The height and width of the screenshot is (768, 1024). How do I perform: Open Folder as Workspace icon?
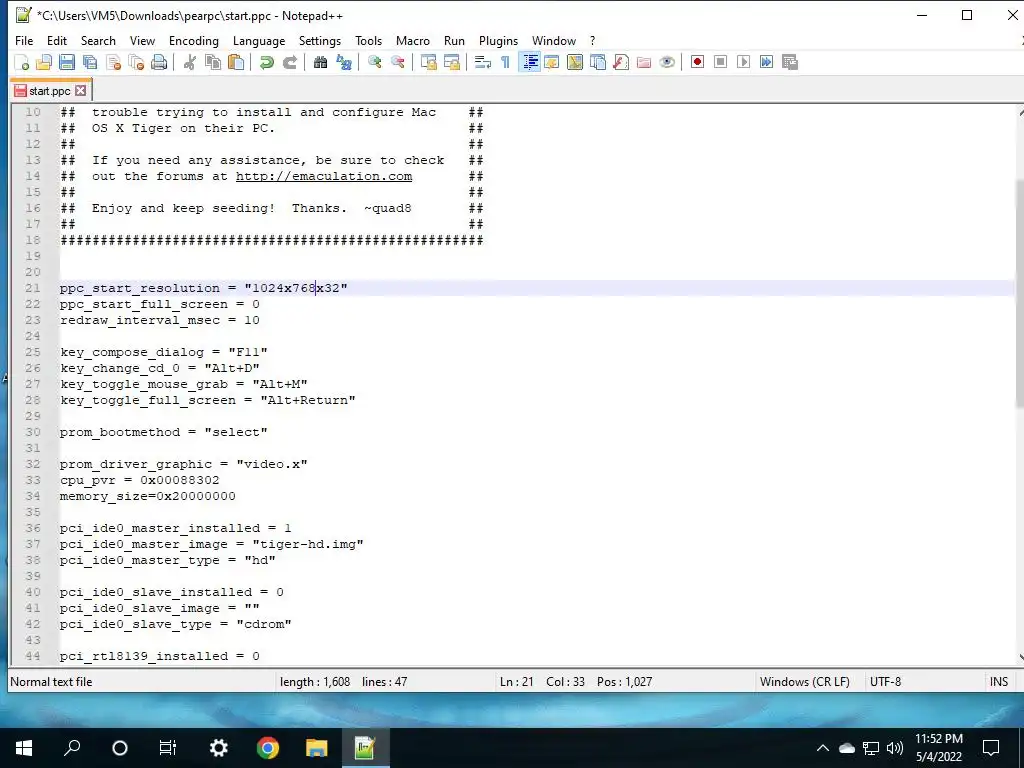[644, 63]
